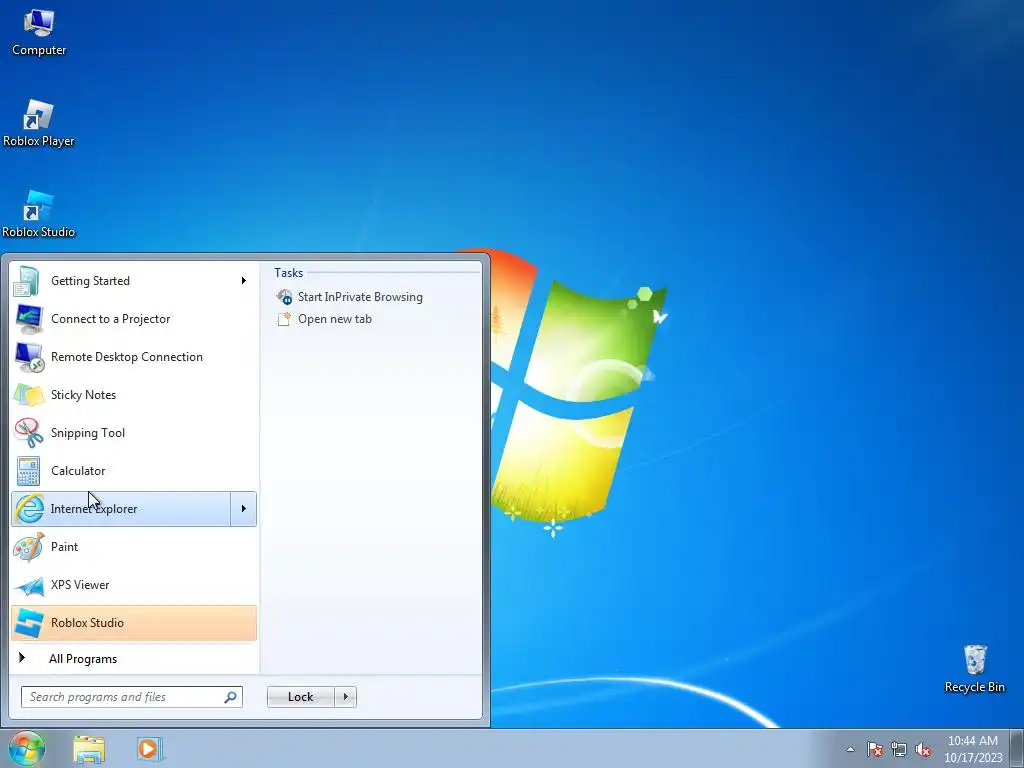Click the Lock button
Screen dimensions: 1024x768
click(x=301, y=697)
